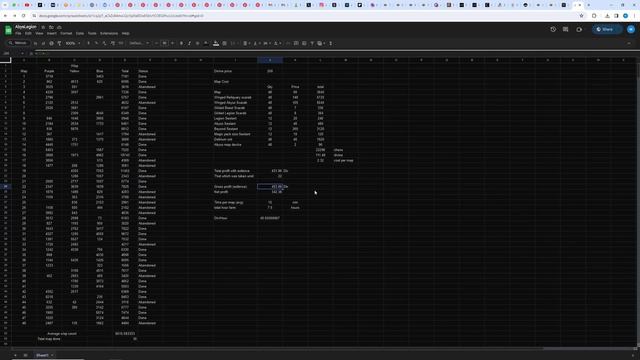640x360 pixels.
Task: Decrease the font size
Action: tap(156, 43)
